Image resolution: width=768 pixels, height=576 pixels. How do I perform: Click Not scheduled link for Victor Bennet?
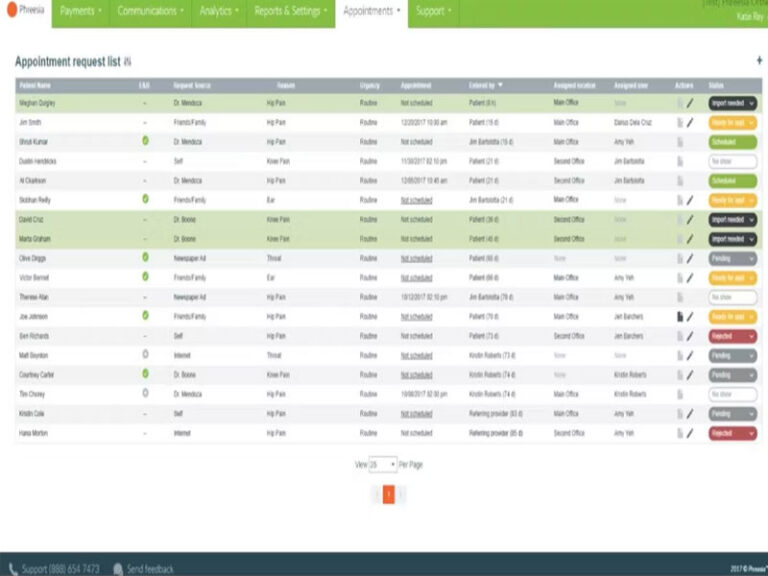416,278
